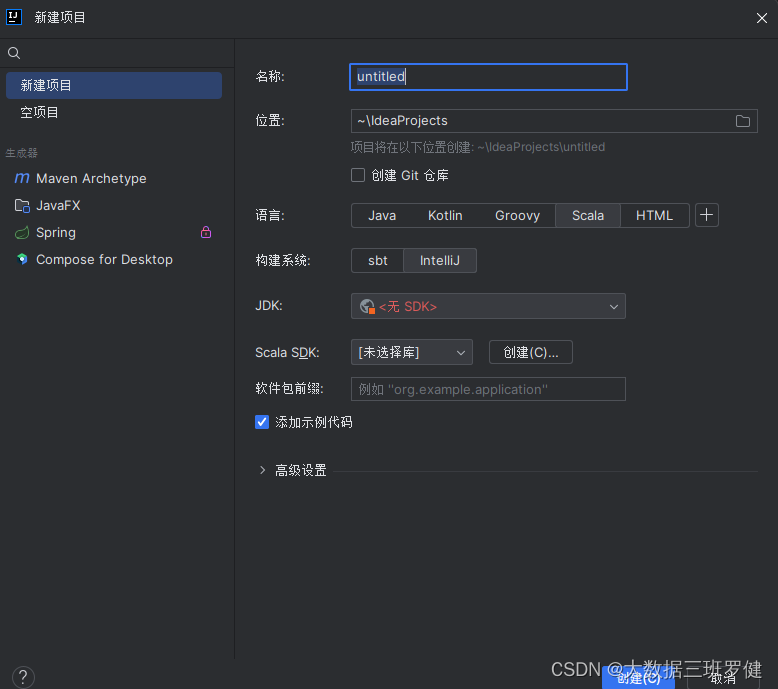The width and height of the screenshot is (778, 689).
Task: Select 新建项目 in the sidebar
Action: 114,85
